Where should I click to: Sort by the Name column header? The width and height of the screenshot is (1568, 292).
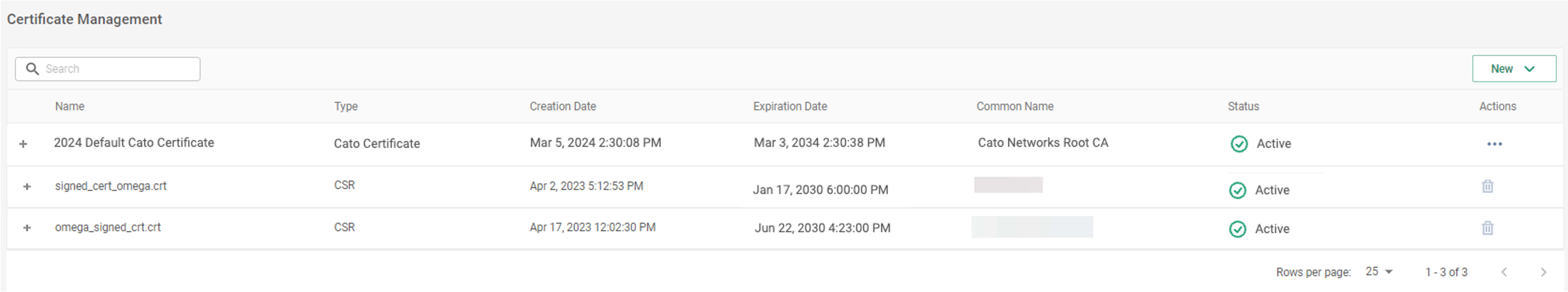pos(69,106)
